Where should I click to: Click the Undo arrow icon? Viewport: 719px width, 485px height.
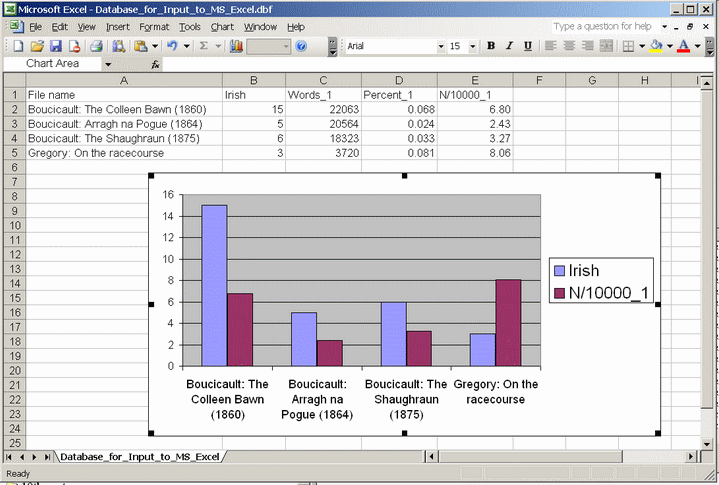(x=172, y=46)
